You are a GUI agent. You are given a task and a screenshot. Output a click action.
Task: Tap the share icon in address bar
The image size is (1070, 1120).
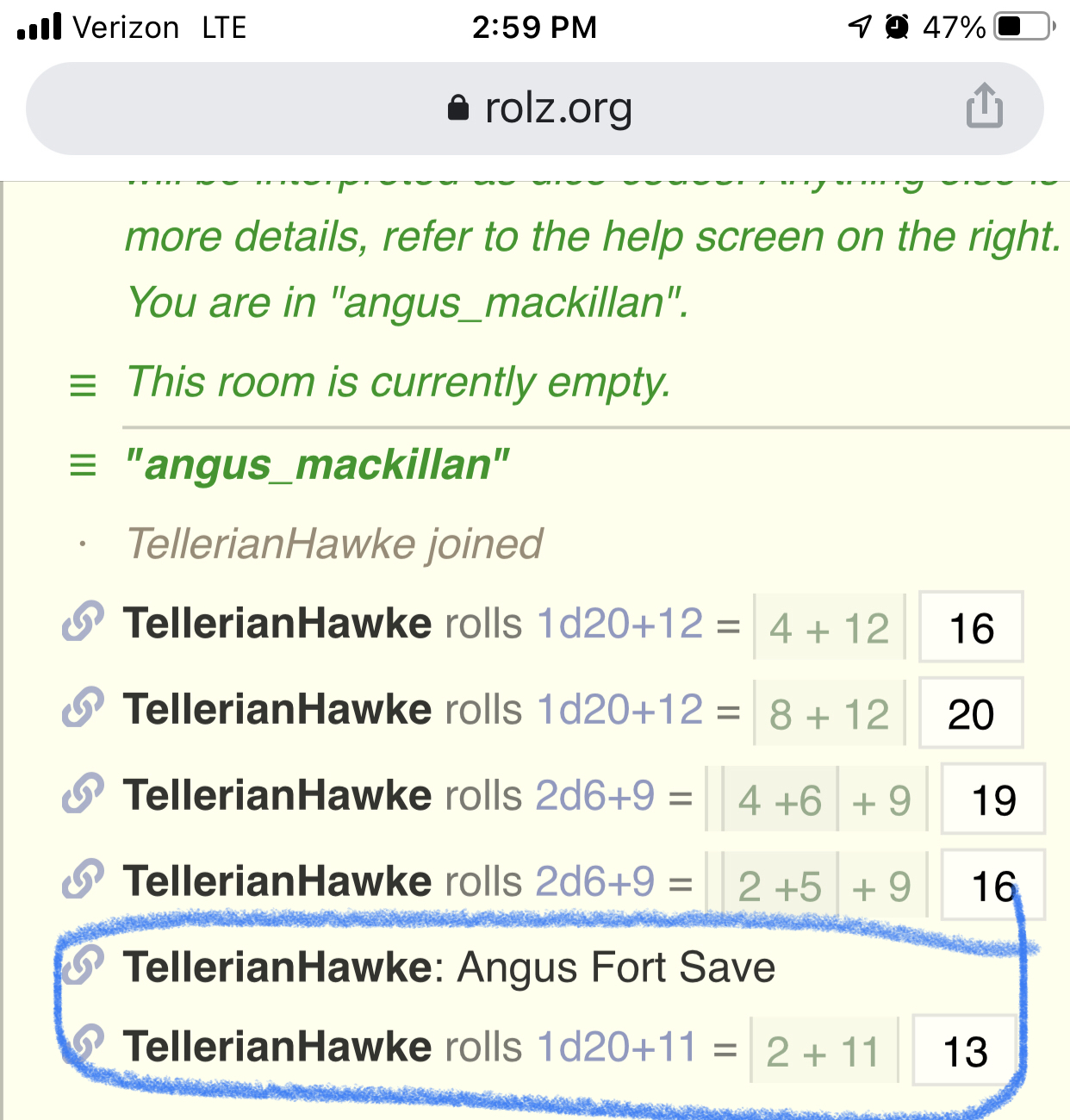tap(984, 106)
